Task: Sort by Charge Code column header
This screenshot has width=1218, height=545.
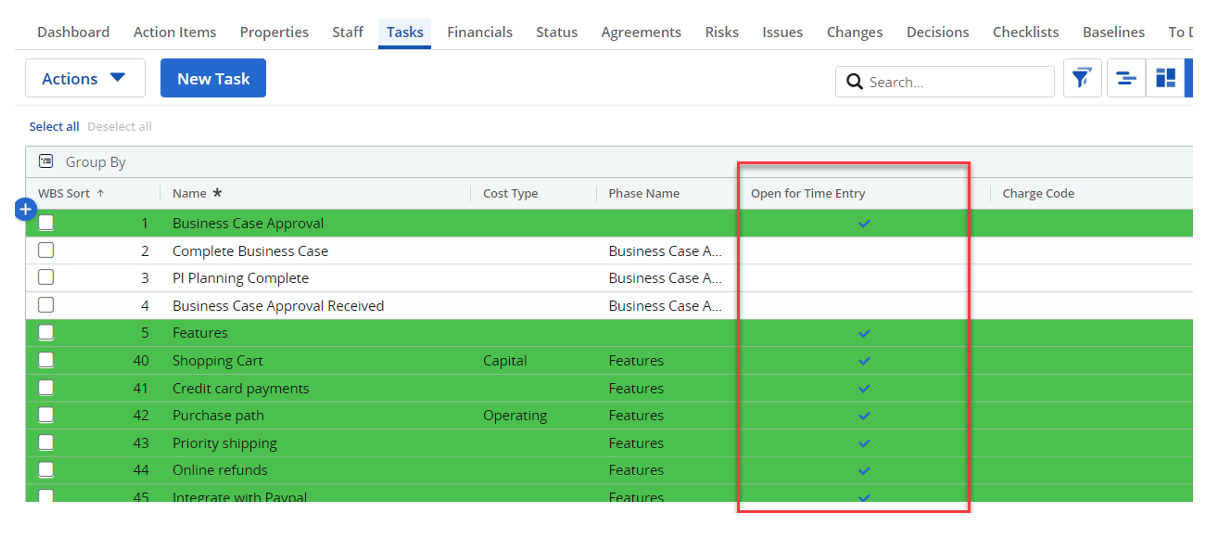Action: click(x=1038, y=194)
